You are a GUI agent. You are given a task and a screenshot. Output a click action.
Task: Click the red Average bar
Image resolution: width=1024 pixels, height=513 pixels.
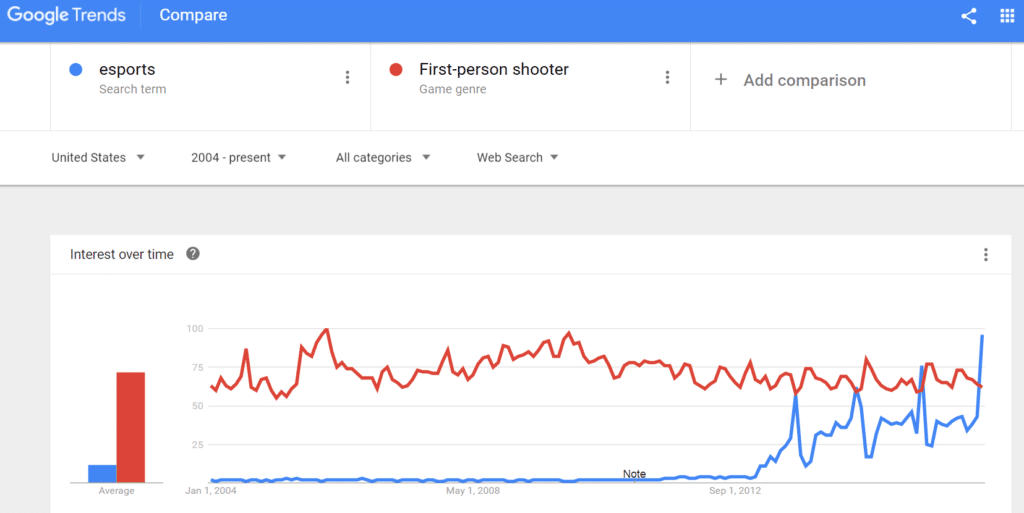pyautogui.click(x=131, y=428)
